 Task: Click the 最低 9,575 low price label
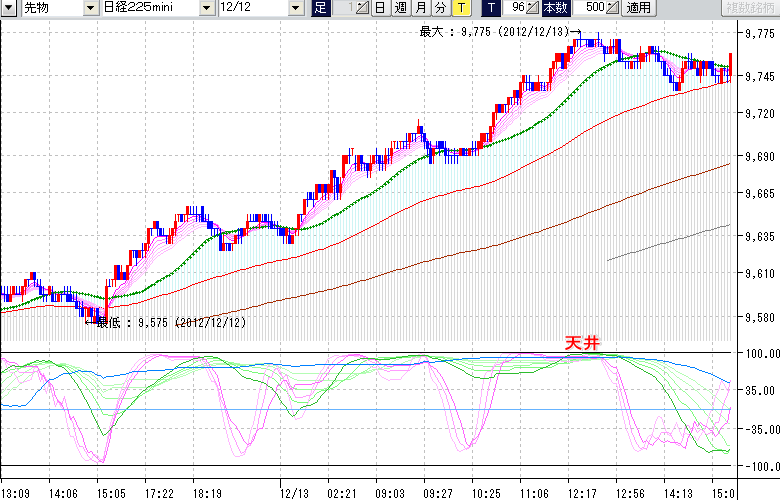[170, 323]
